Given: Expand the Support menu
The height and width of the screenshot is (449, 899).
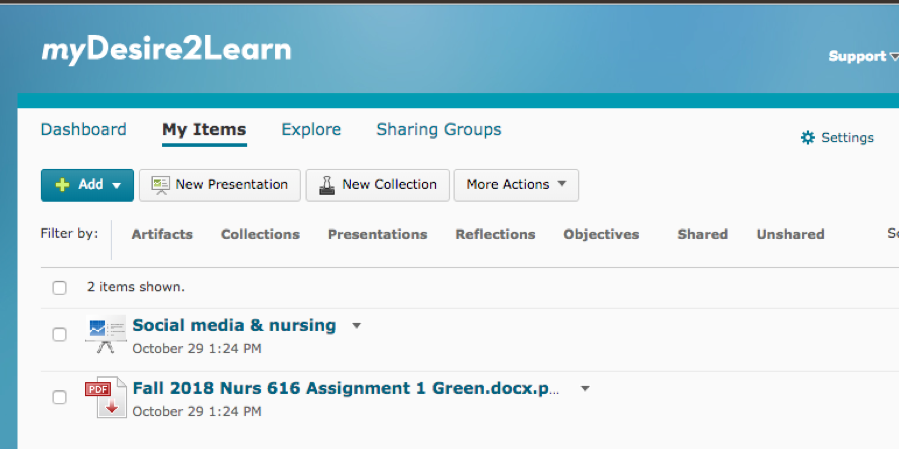Looking at the screenshot, I should coord(862,57).
